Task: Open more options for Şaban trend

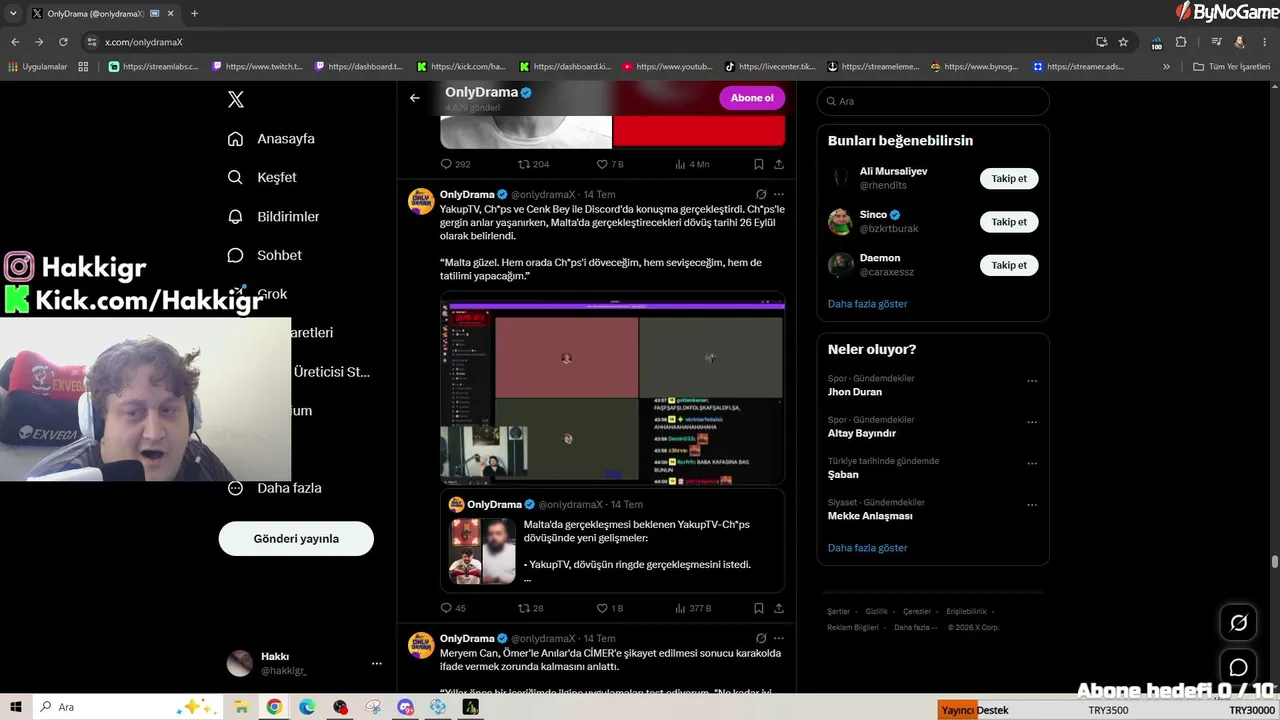Action: [1032, 464]
